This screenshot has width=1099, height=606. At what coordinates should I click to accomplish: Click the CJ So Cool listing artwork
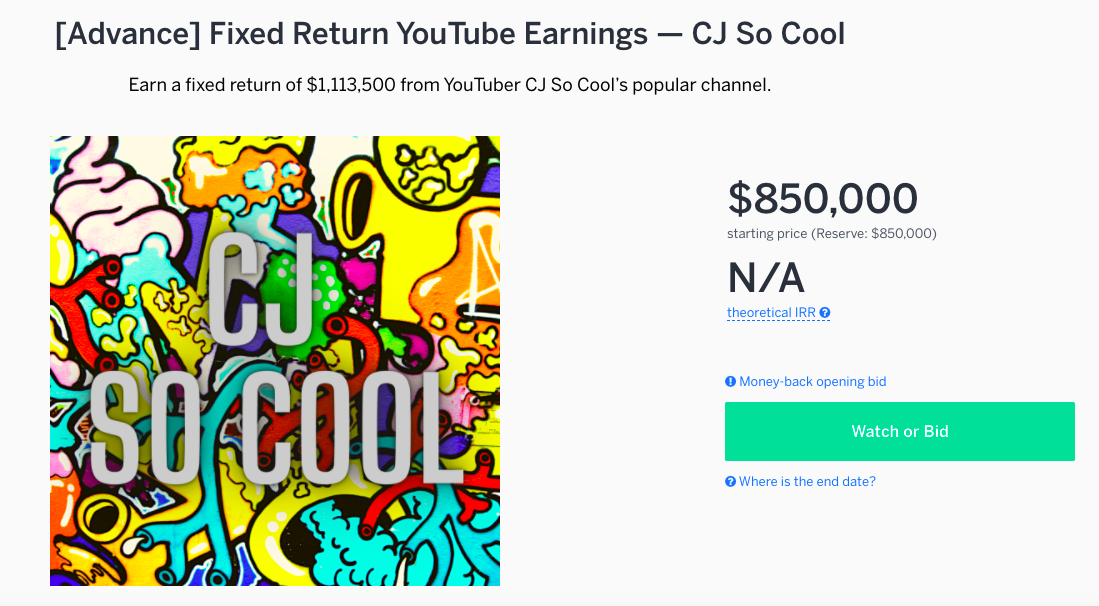click(275, 361)
